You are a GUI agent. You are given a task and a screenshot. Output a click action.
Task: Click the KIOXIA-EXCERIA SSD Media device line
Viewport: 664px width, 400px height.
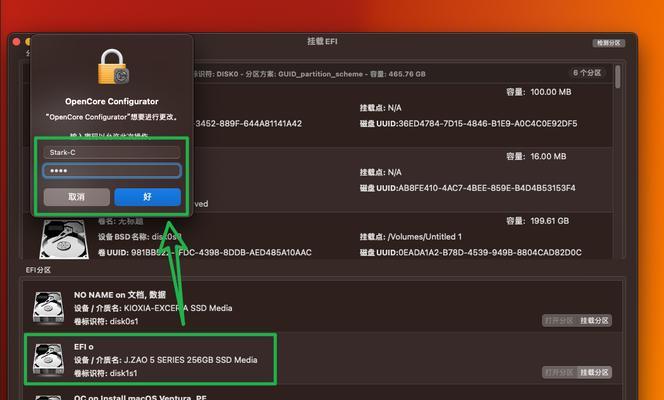tap(153, 308)
